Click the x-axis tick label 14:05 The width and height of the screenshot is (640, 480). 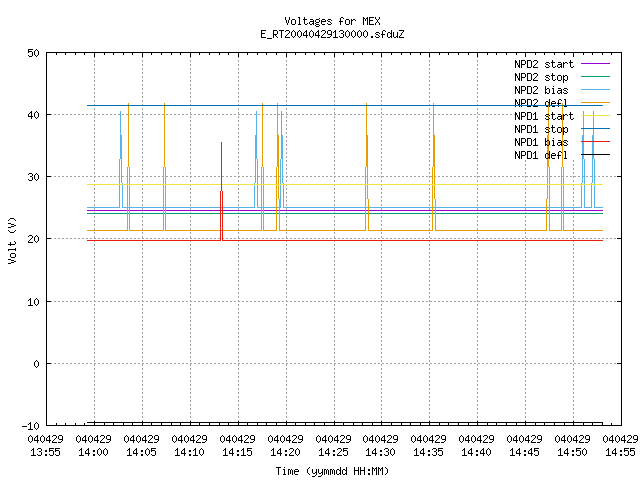[x=141, y=453]
